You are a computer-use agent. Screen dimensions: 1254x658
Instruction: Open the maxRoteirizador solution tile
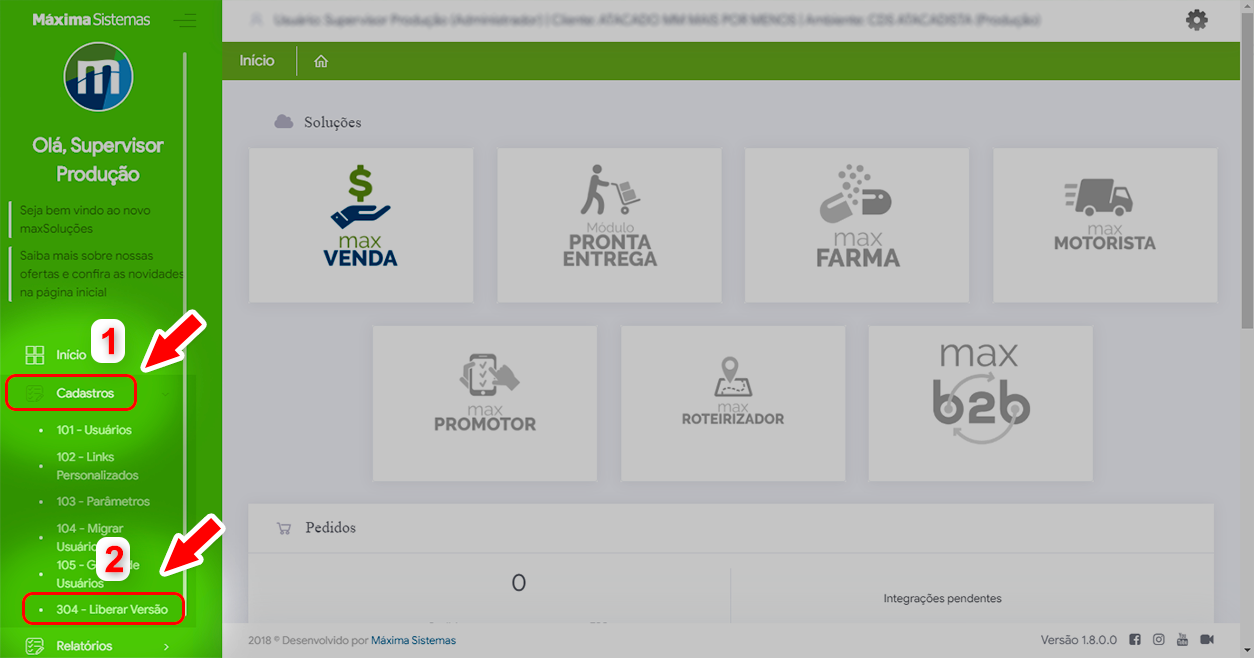[x=733, y=403]
